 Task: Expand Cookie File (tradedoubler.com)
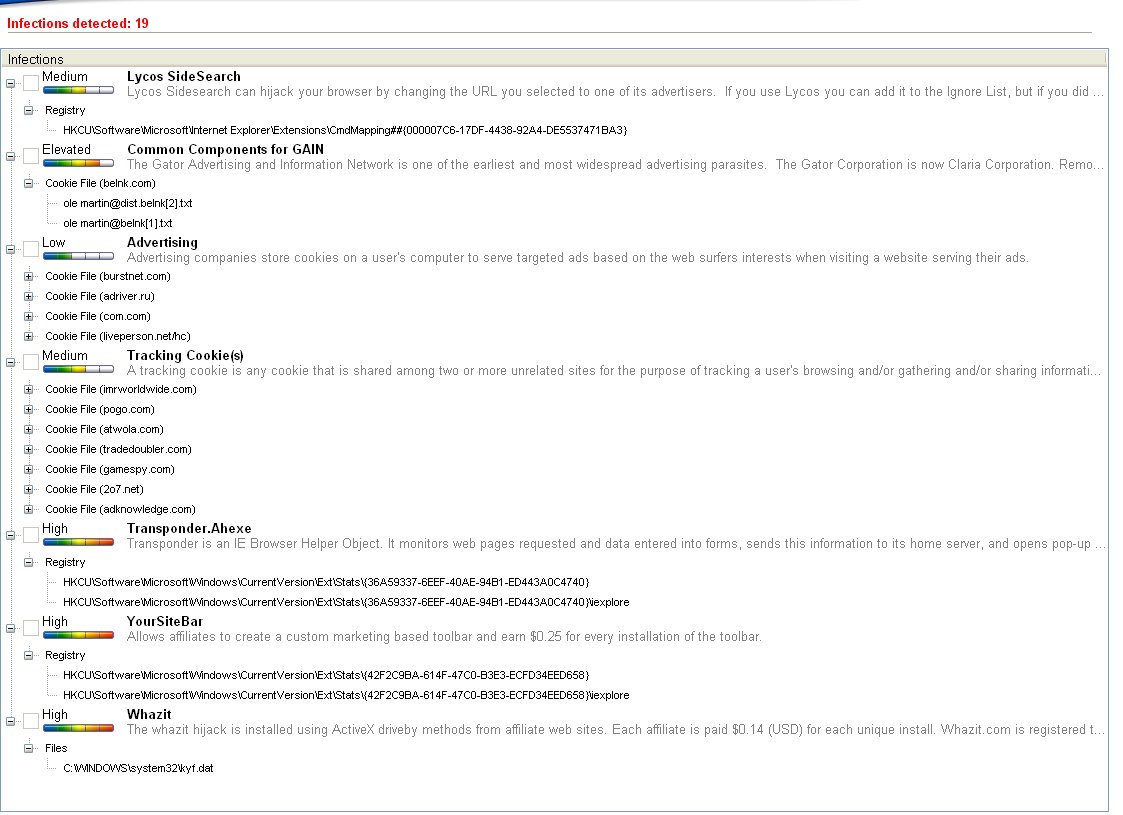(29, 450)
